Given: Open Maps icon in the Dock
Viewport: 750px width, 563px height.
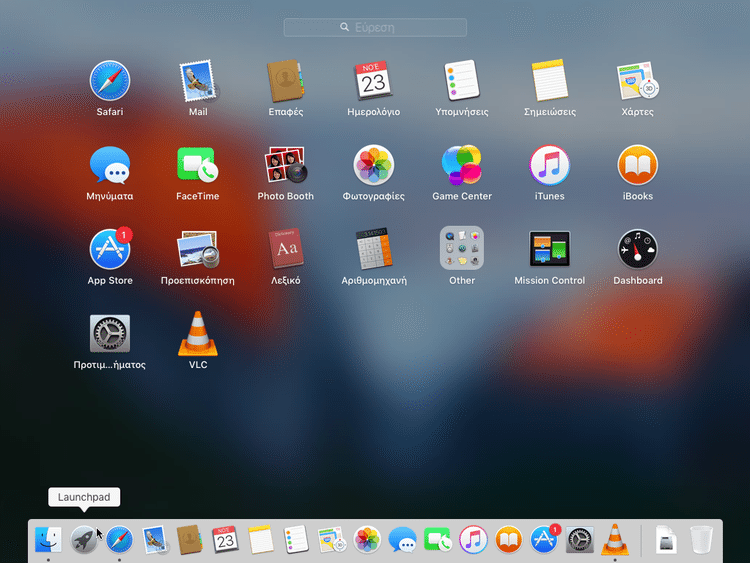Looking at the screenshot, I should [331, 539].
